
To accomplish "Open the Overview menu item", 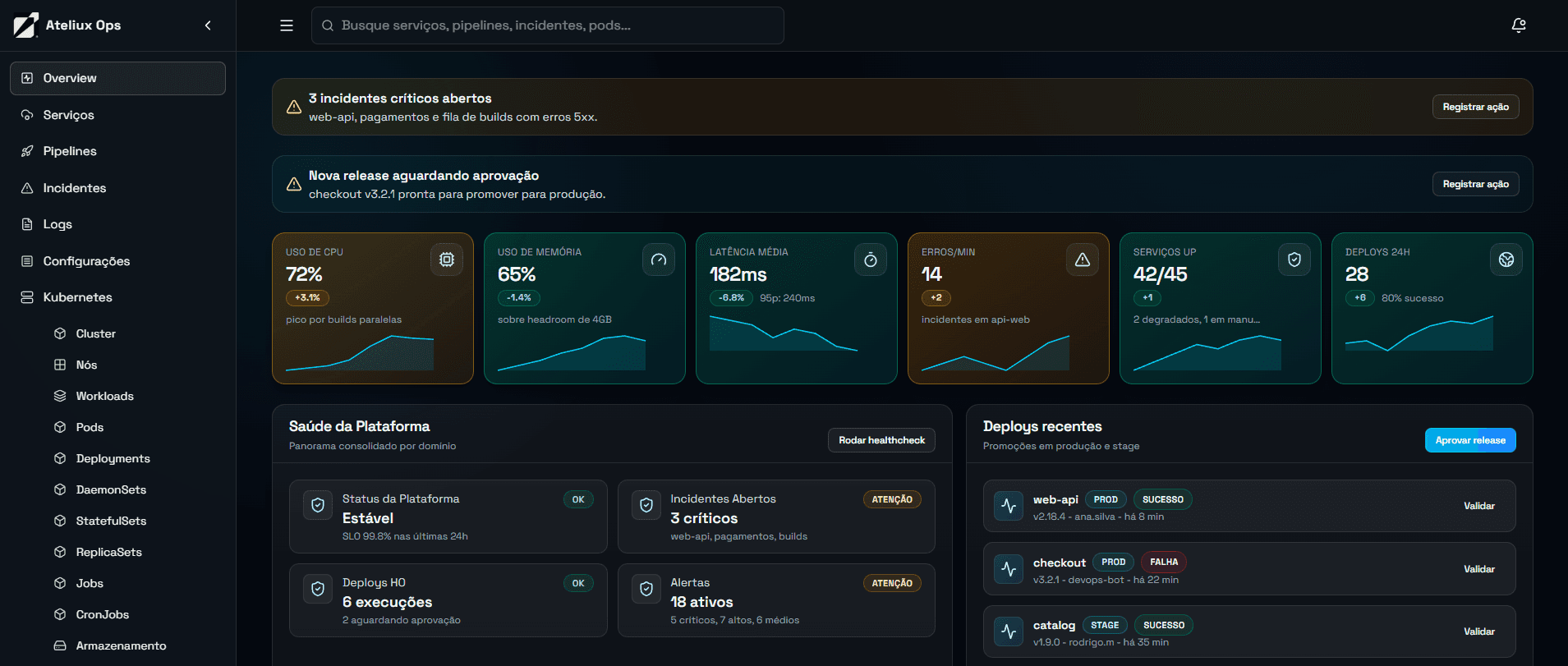I will point(117,78).
